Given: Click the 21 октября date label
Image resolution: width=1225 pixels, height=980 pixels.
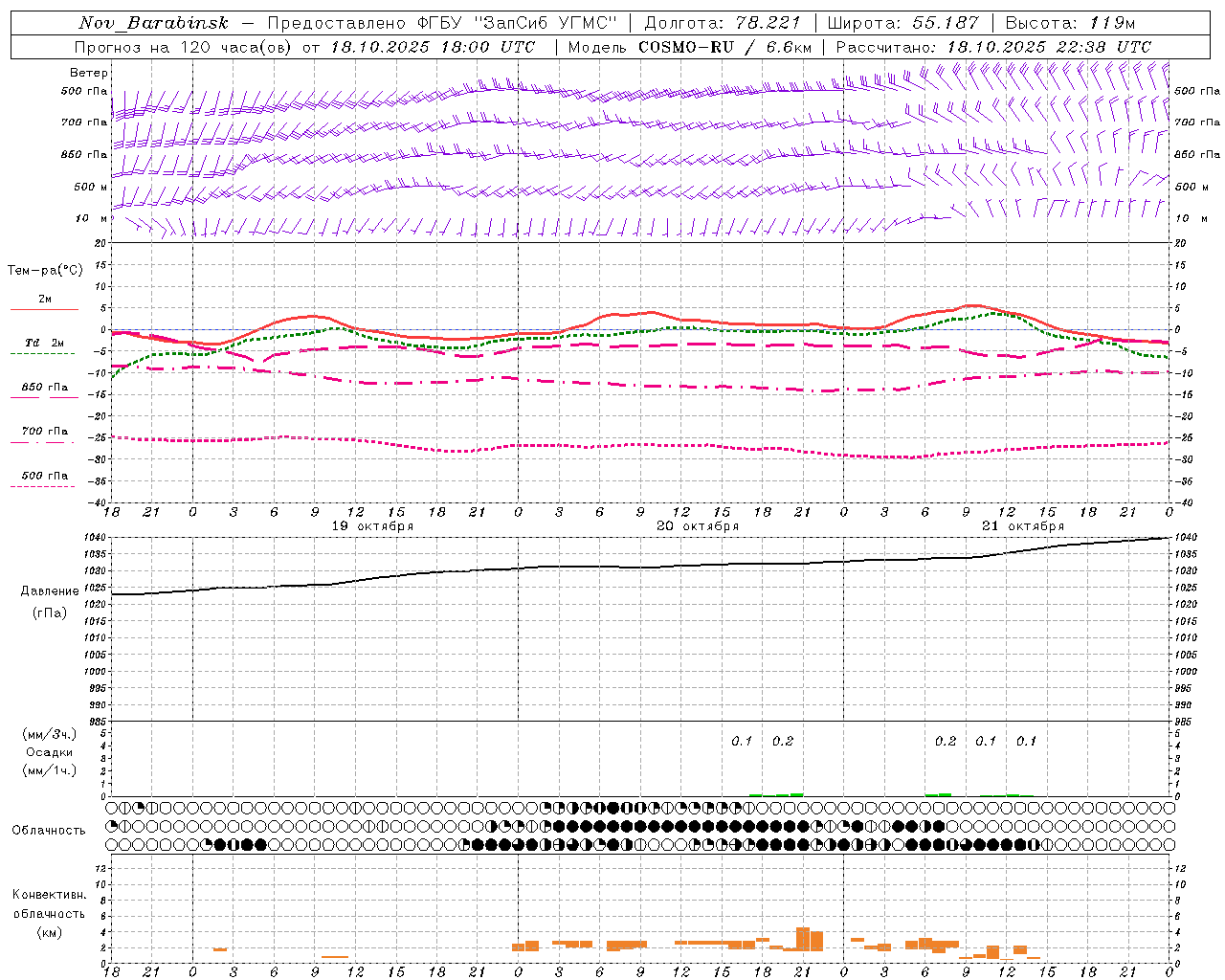Looking at the screenshot, I should 1023,526.
